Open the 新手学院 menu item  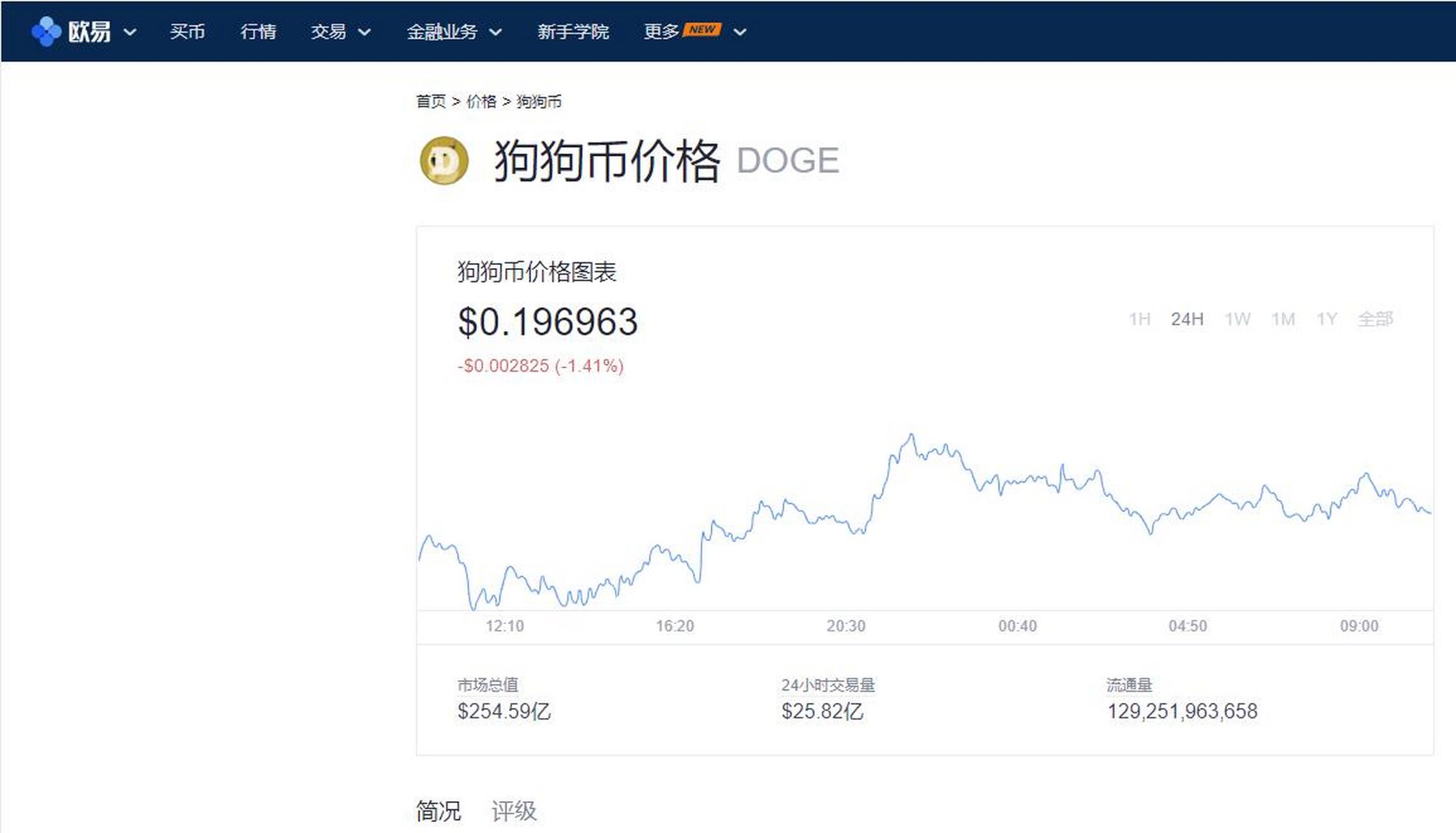coord(573,31)
